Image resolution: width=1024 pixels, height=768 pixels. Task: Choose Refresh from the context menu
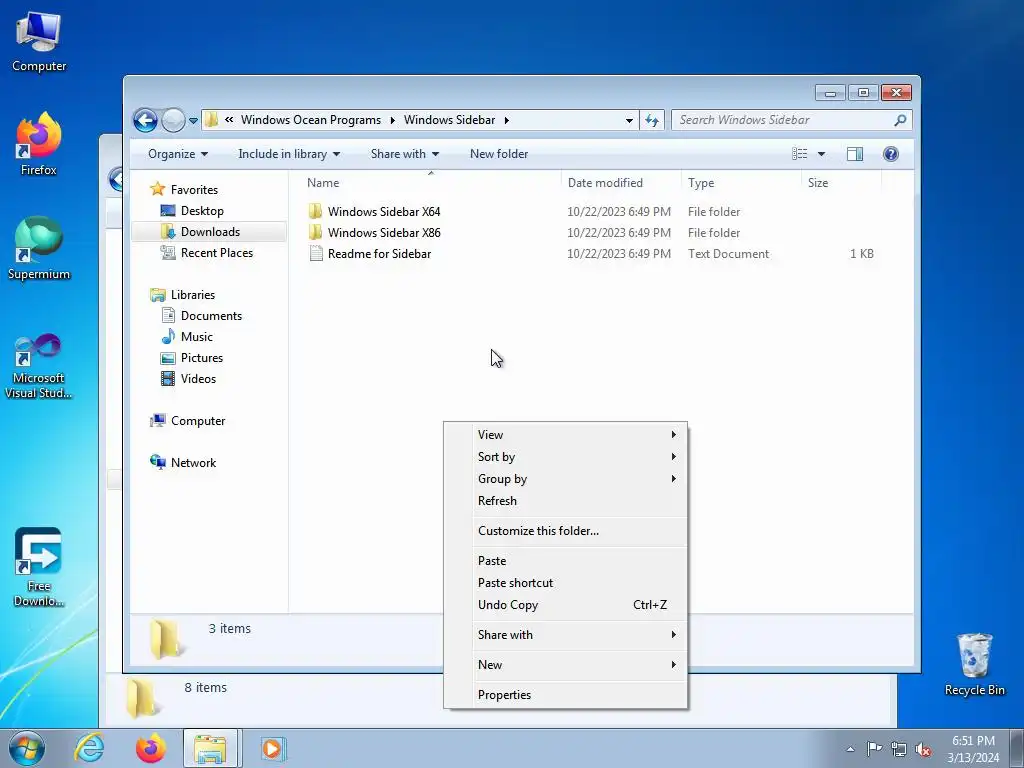coord(566,501)
